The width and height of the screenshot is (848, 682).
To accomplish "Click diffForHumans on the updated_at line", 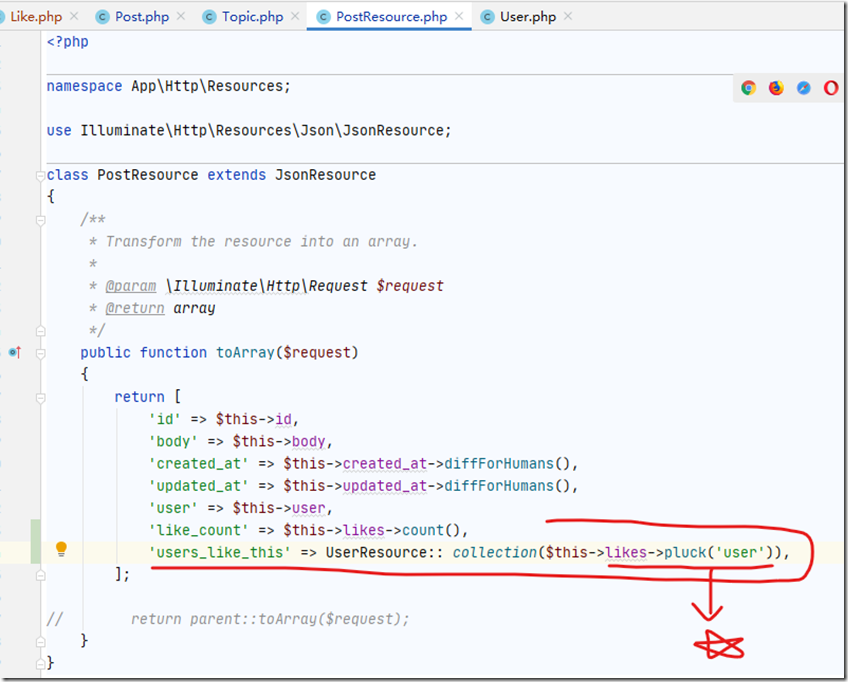I will pos(499,486).
